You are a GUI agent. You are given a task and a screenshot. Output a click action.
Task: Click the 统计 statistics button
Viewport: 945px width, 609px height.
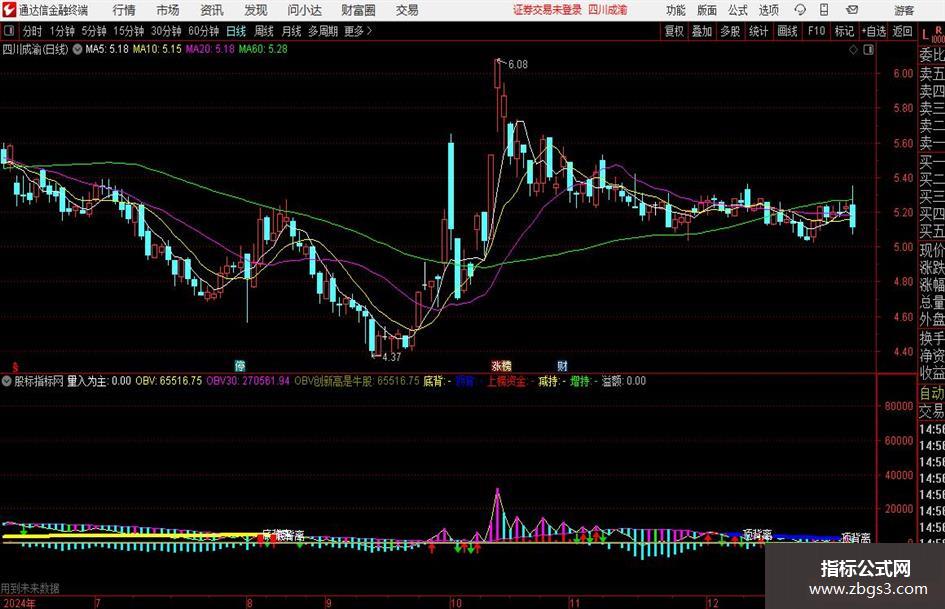click(x=758, y=31)
